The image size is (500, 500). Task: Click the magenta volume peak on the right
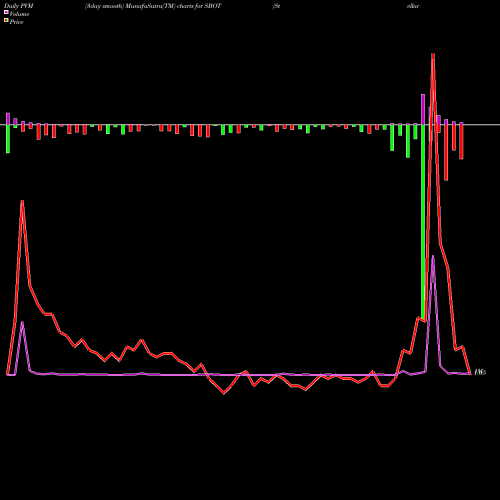pyautogui.click(x=433, y=257)
